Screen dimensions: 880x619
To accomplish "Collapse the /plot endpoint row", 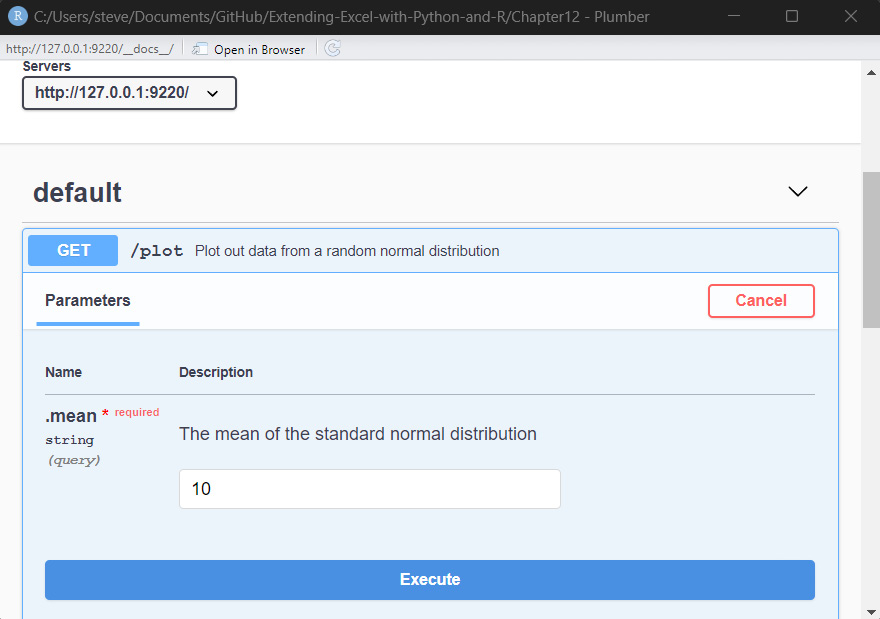I will [x=430, y=250].
